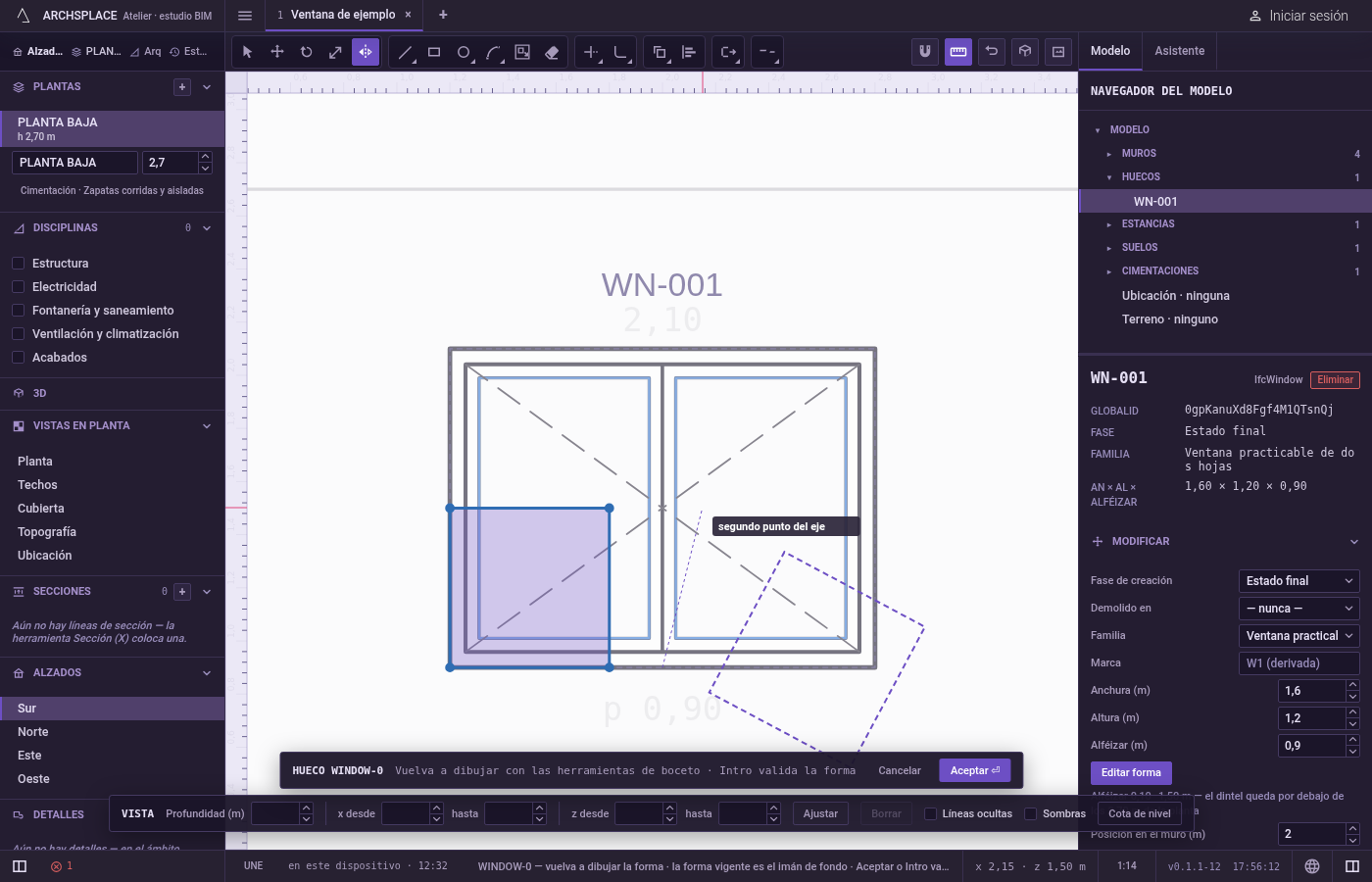The image size is (1372, 882).
Task: Select the circle drawing tool
Action: [464, 52]
